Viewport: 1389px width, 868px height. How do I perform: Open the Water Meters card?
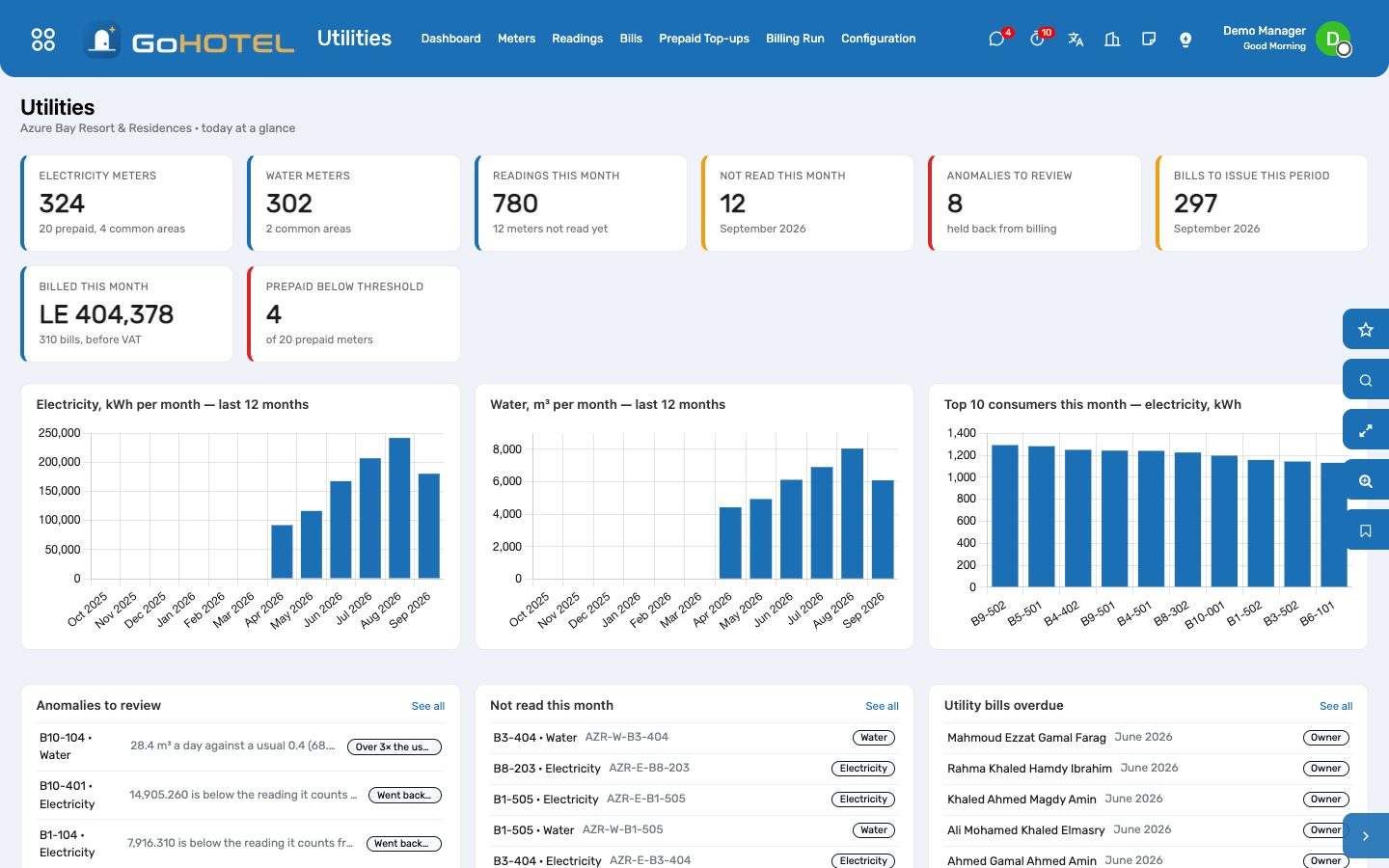354,203
